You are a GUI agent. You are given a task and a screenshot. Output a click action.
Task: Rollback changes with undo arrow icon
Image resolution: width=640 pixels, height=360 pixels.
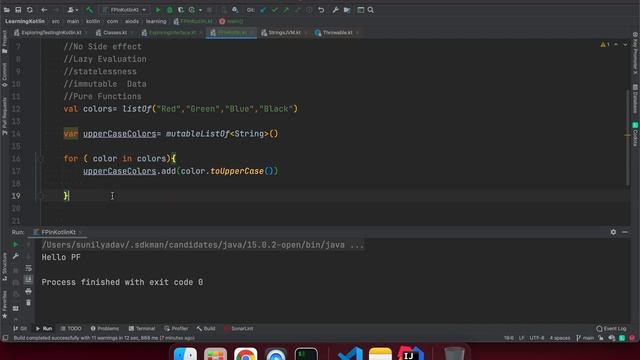pyautogui.click(x=321, y=10)
